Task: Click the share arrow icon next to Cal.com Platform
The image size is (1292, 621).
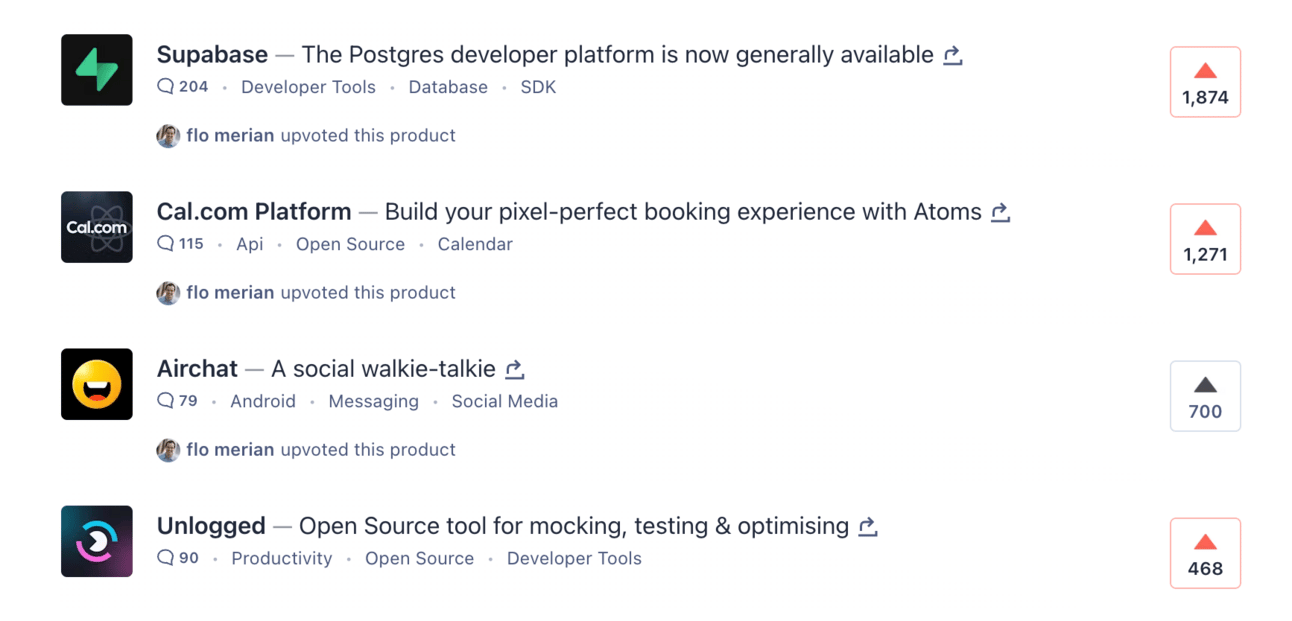Action: pyautogui.click(x=1000, y=212)
